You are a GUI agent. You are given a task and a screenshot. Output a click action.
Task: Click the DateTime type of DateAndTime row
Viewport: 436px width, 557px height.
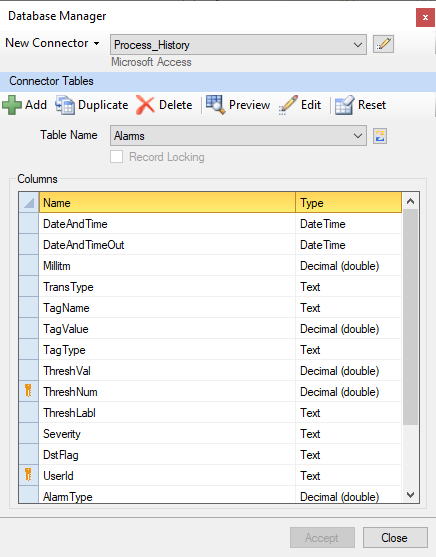tap(349, 224)
